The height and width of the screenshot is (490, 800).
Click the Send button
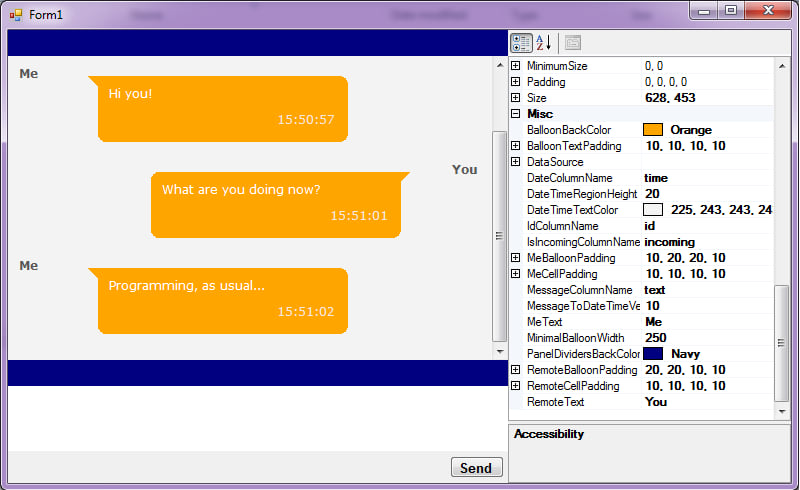tap(477, 468)
